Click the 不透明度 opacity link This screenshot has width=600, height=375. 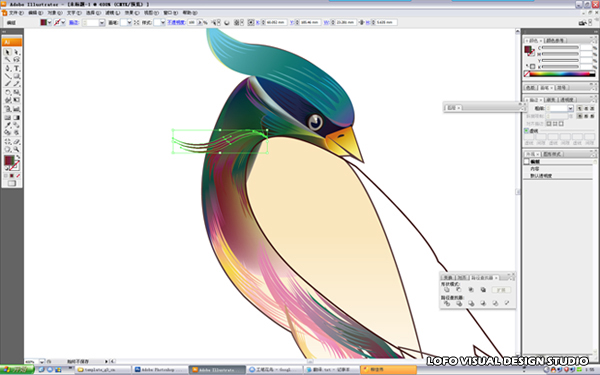coord(176,23)
